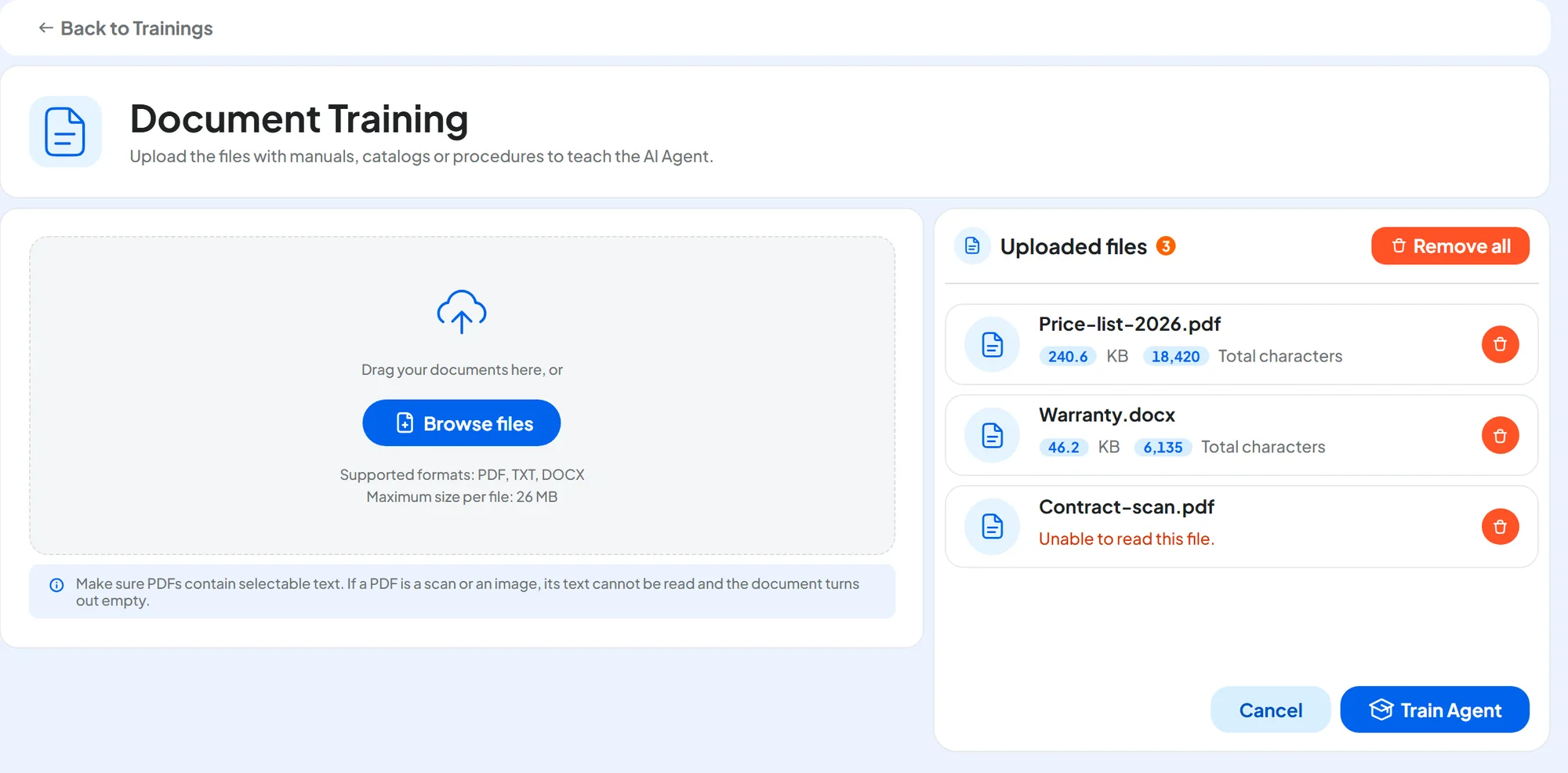
Task: Click the 'Unable to read this file.' error
Action: [1127, 539]
